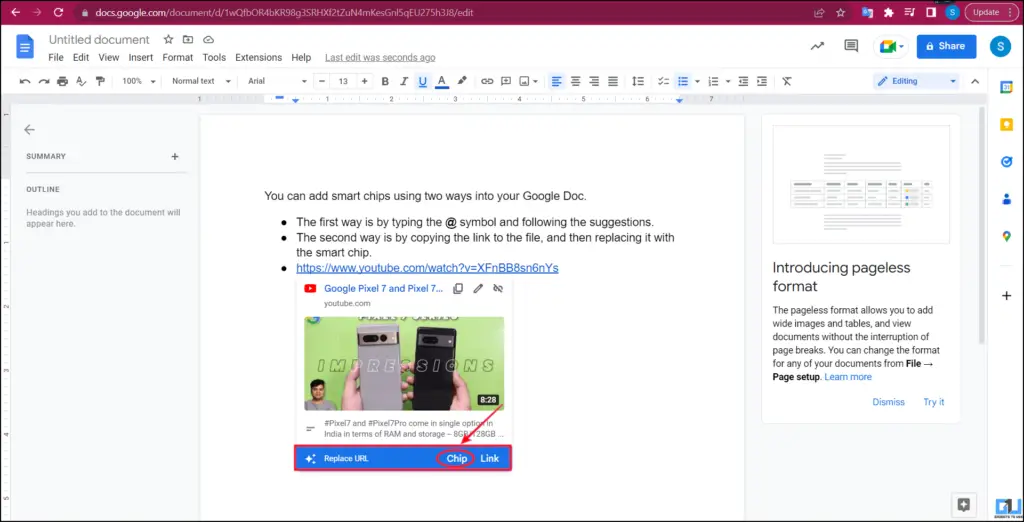
Task: Open the Extensions menu
Action: click(259, 57)
